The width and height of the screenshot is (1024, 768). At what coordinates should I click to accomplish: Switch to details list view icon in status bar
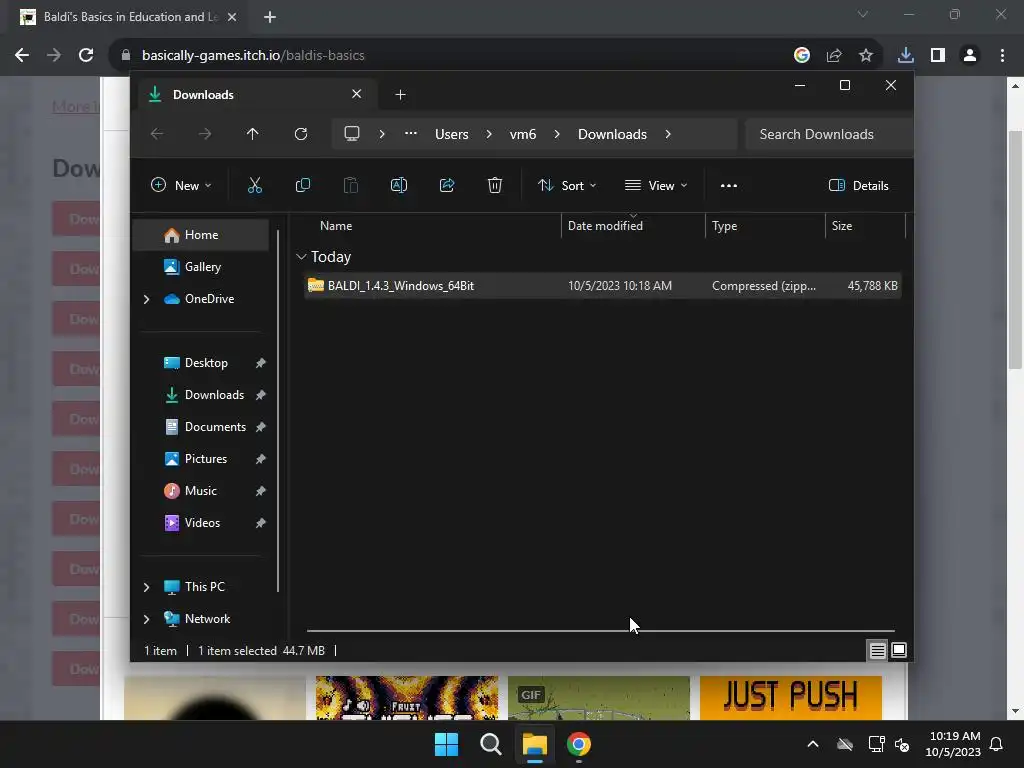click(x=878, y=650)
